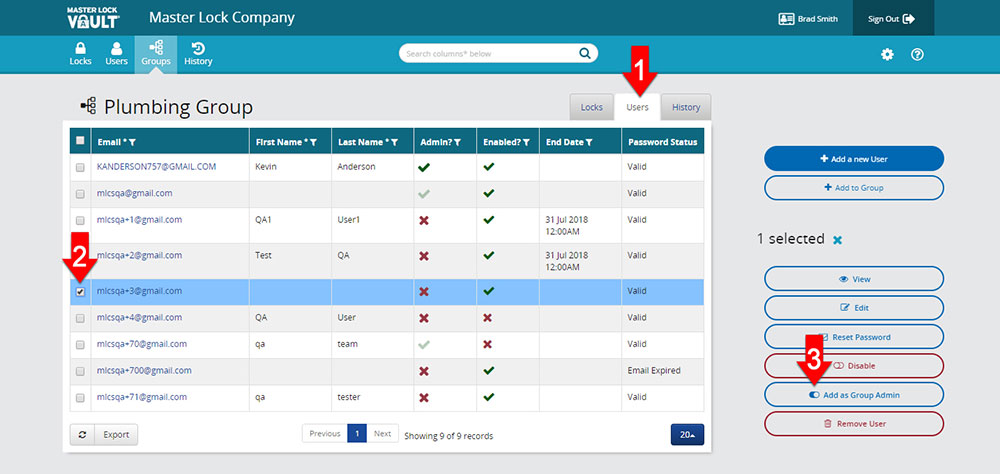Click the Export button
Image resolution: width=1000 pixels, height=474 pixels.
click(x=116, y=434)
